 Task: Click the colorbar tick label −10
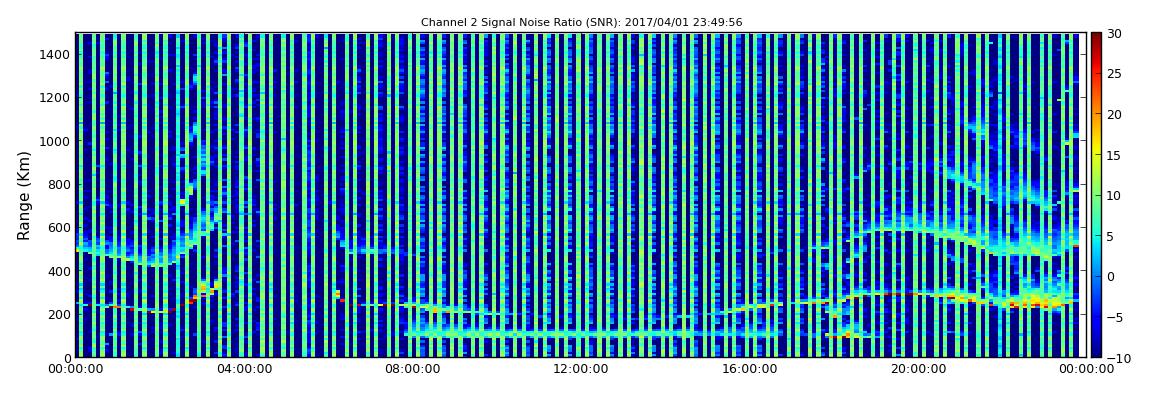pyautogui.click(x=1116, y=358)
